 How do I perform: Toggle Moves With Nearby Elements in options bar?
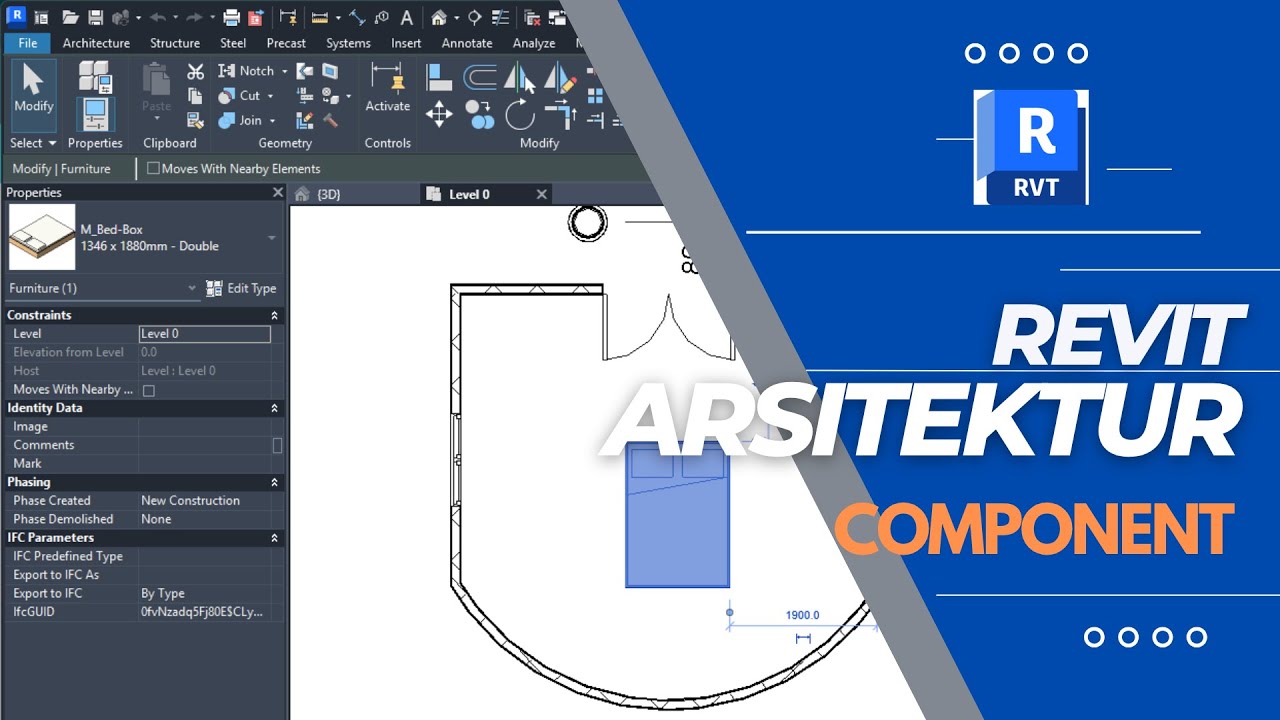[153, 169]
